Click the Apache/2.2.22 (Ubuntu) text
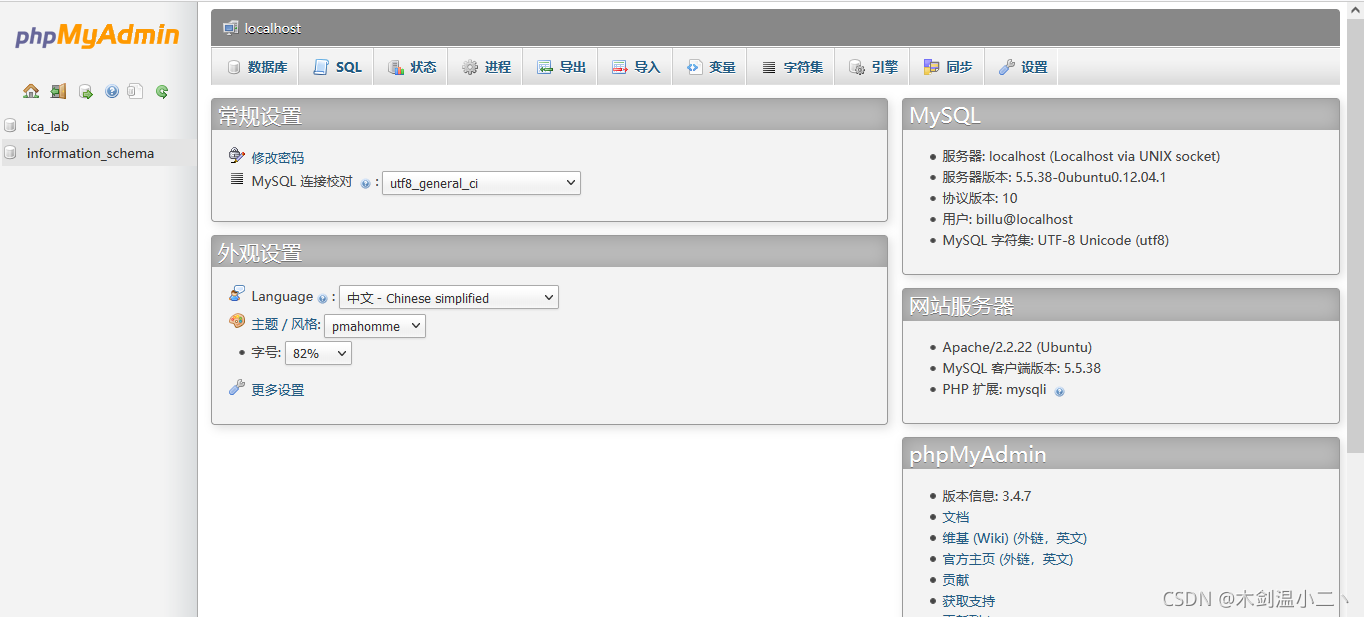Viewport: 1364px width, 617px height. (x=1017, y=347)
